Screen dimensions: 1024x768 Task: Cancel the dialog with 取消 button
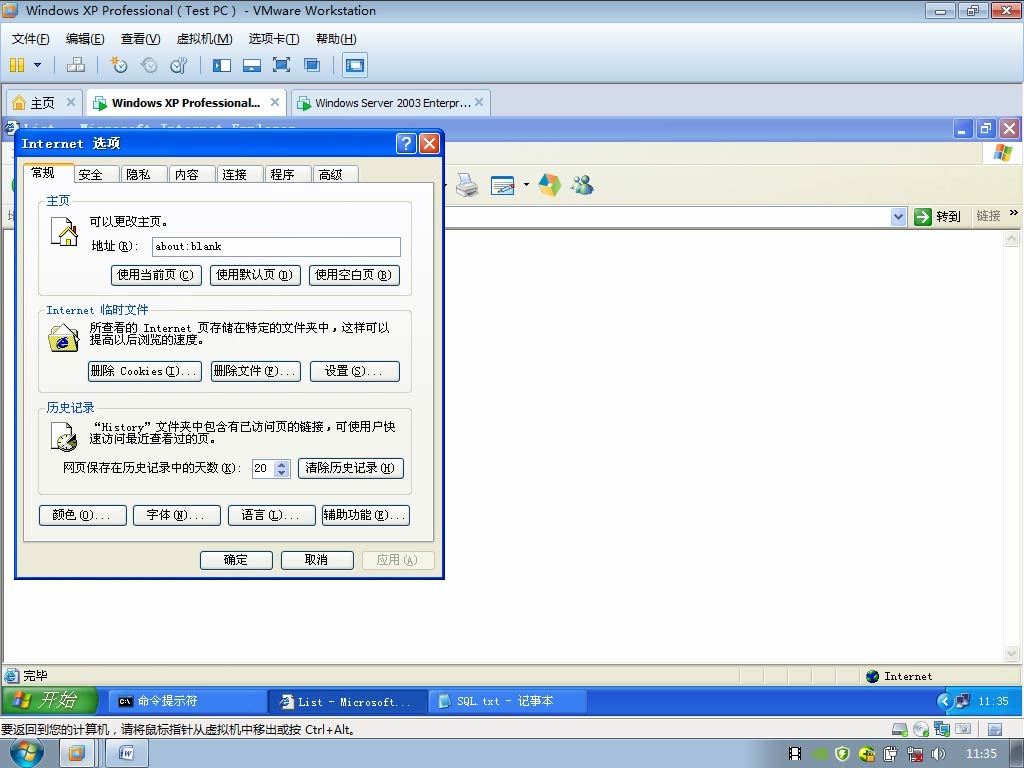coord(317,560)
